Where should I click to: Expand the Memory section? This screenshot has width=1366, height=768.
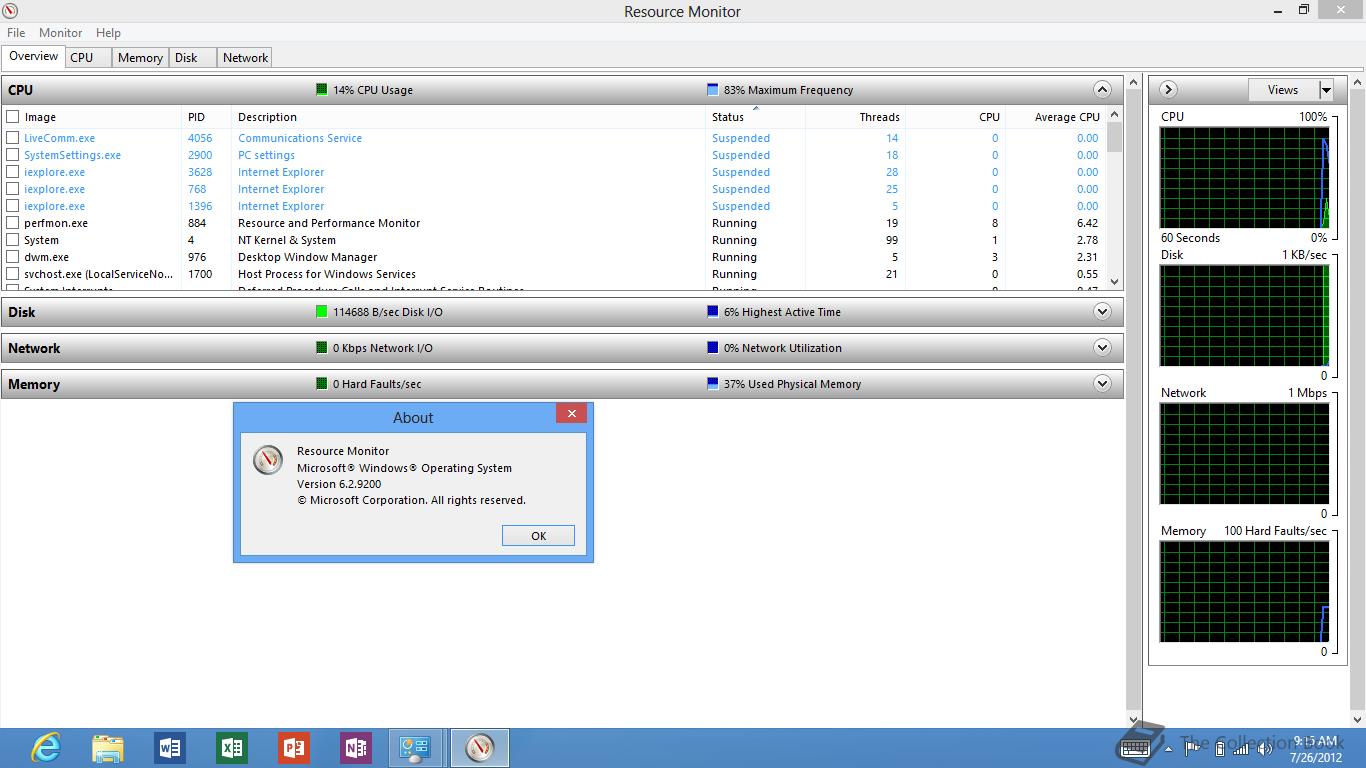(1102, 383)
